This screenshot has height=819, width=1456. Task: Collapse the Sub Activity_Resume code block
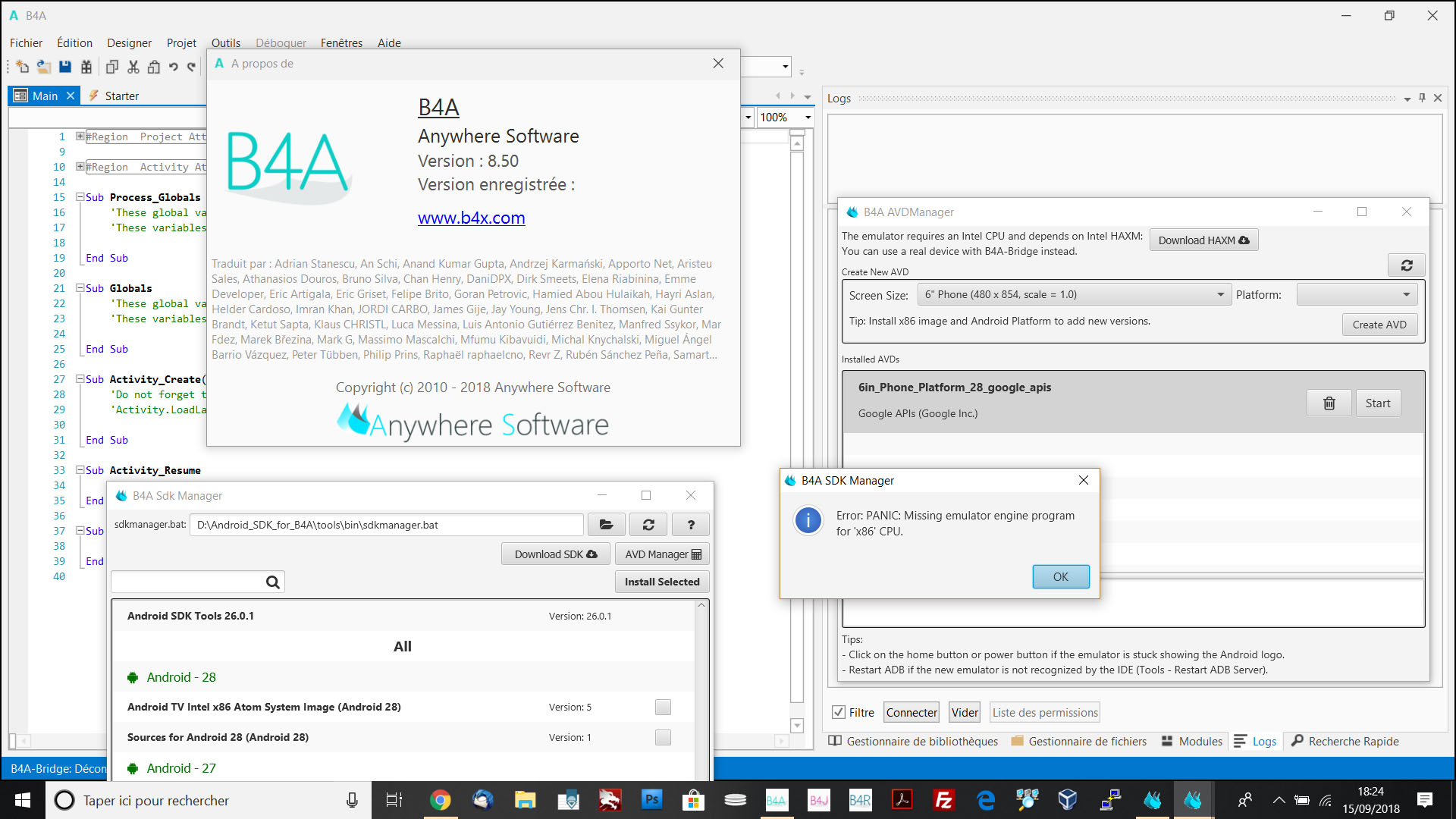click(x=80, y=470)
